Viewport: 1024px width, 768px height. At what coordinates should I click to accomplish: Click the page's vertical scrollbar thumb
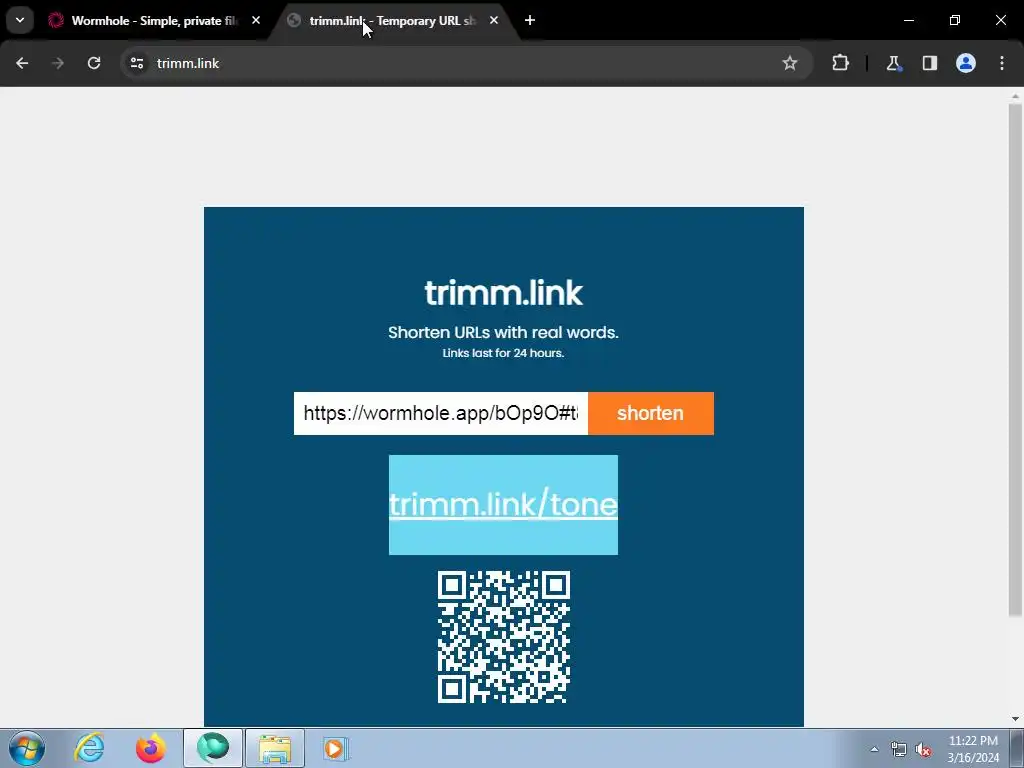point(1015,359)
